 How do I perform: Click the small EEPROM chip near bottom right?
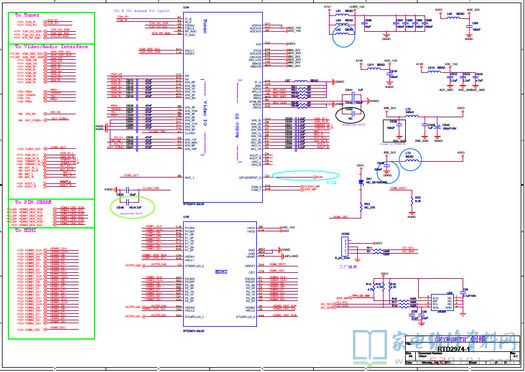(442, 303)
